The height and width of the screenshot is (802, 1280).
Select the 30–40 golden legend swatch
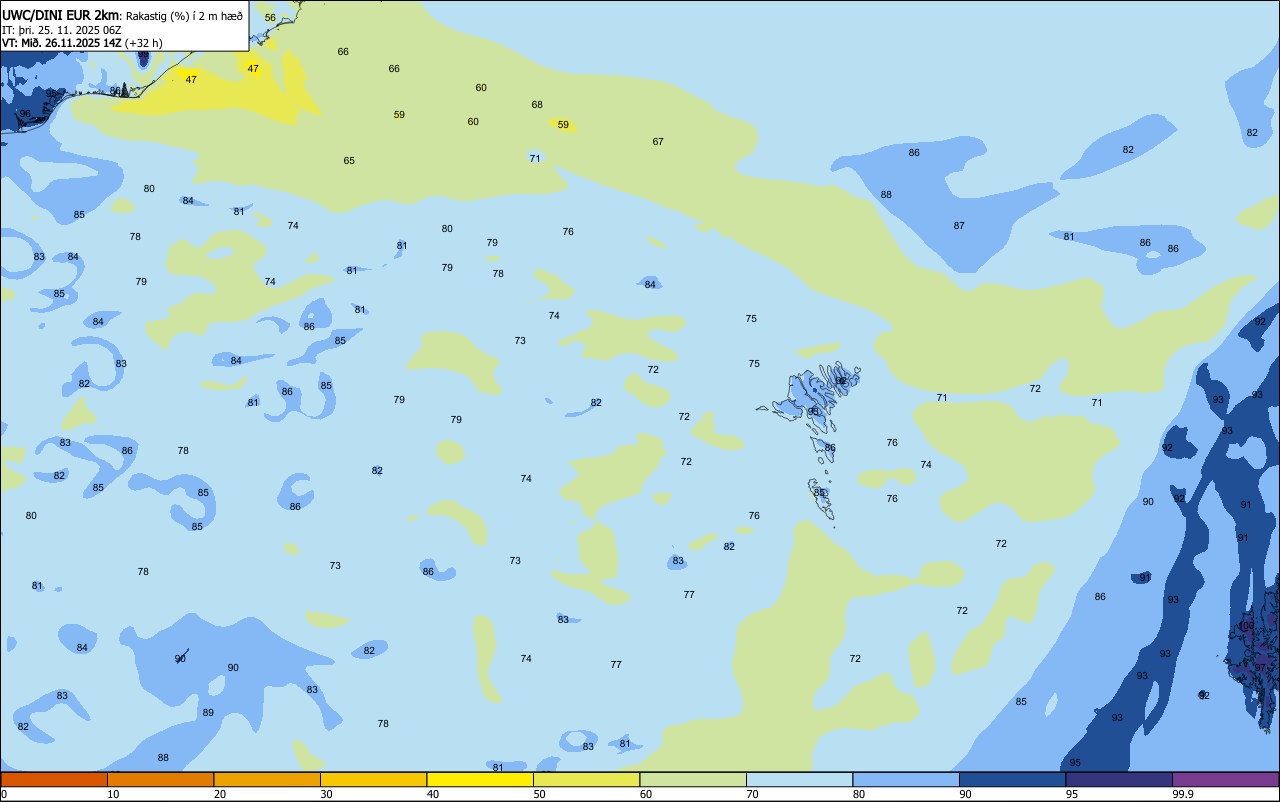click(373, 779)
